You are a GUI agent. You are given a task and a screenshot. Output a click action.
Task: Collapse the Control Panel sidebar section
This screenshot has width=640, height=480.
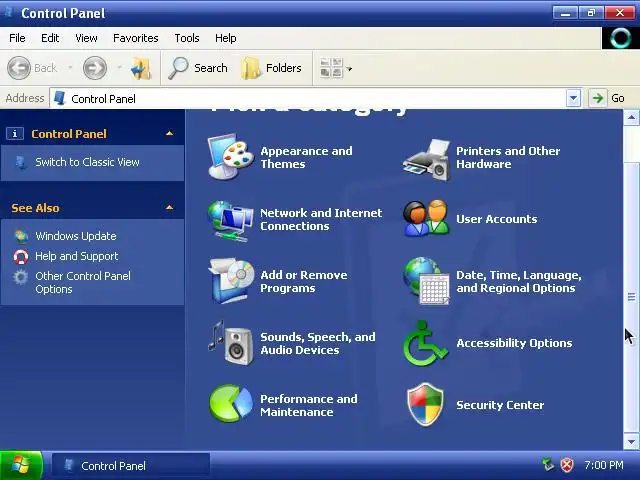[x=170, y=133]
